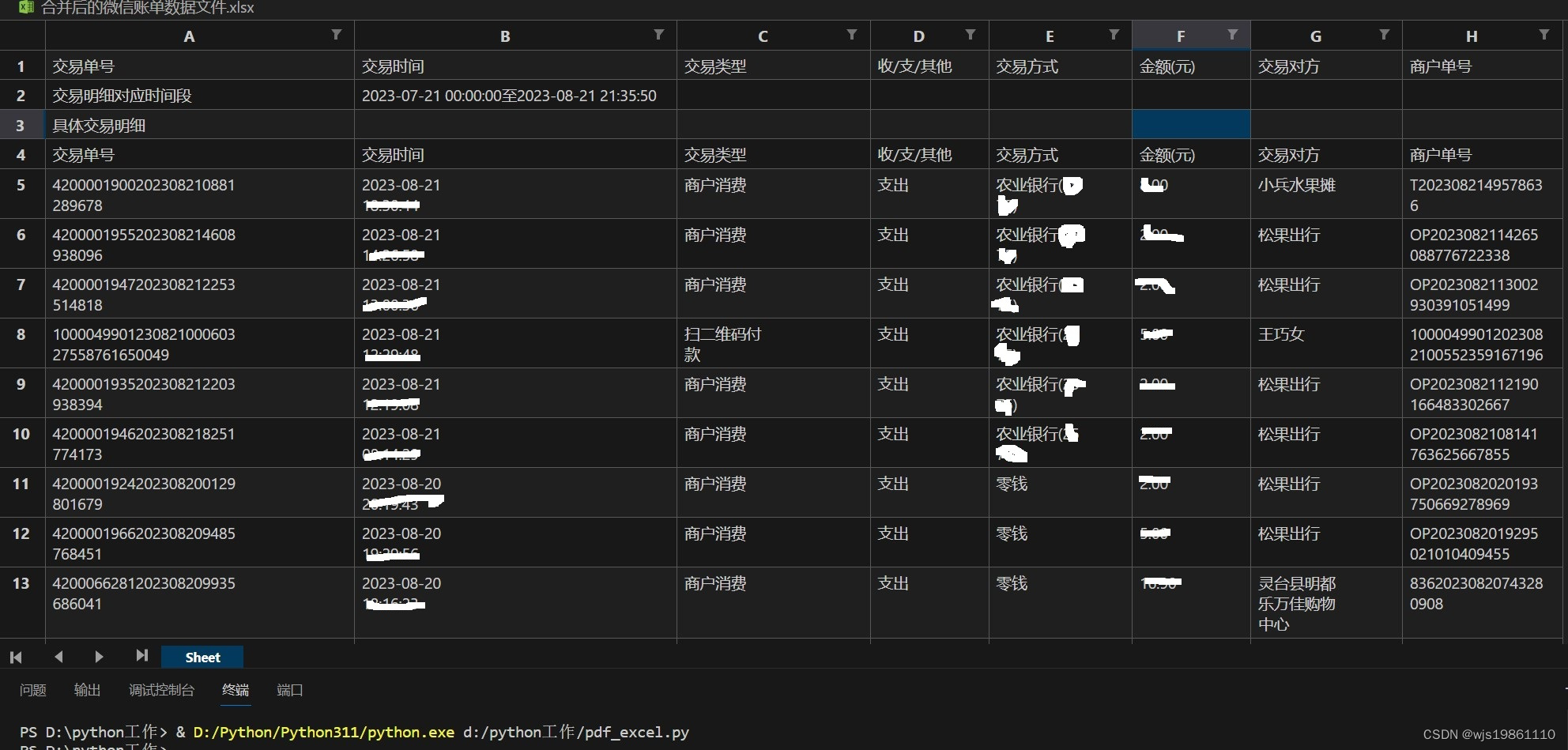Open filter dropdown for column E
Screen dimensions: 1568x750
click(x=1114, y=35)
